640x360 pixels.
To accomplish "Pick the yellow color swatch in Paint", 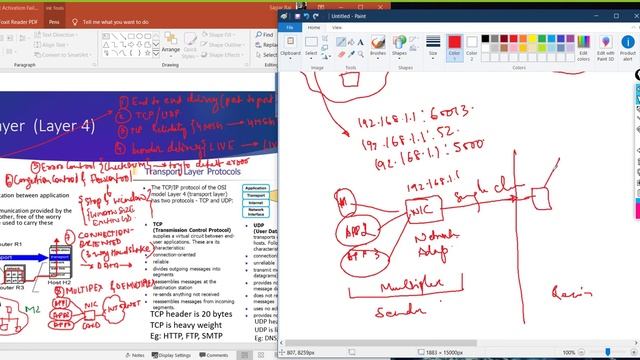I will pos(532,39).
